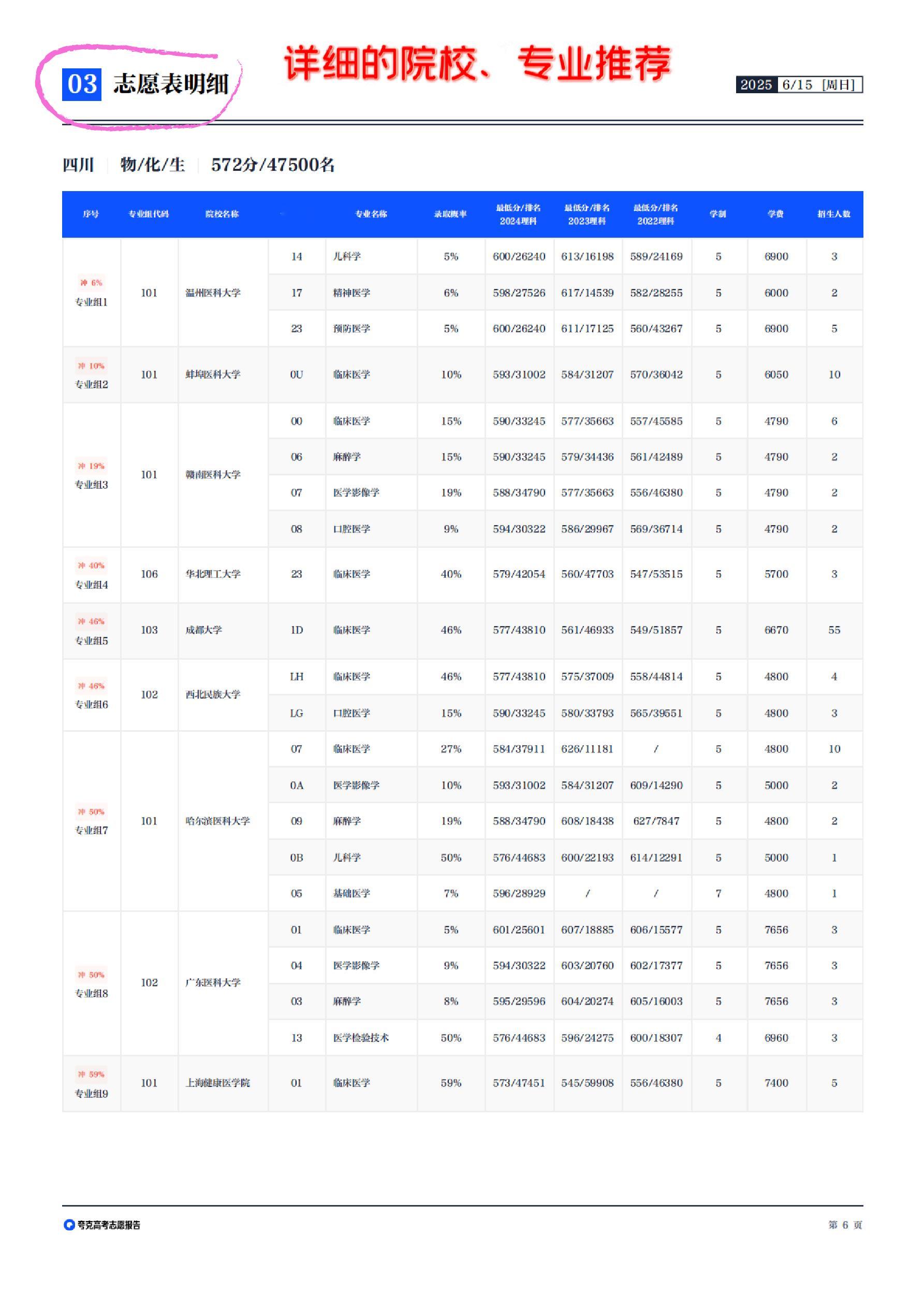Click the 最低分/排名 2024理科 column header
Viewport: 924px width, 1306px height.
coord(518,214)
